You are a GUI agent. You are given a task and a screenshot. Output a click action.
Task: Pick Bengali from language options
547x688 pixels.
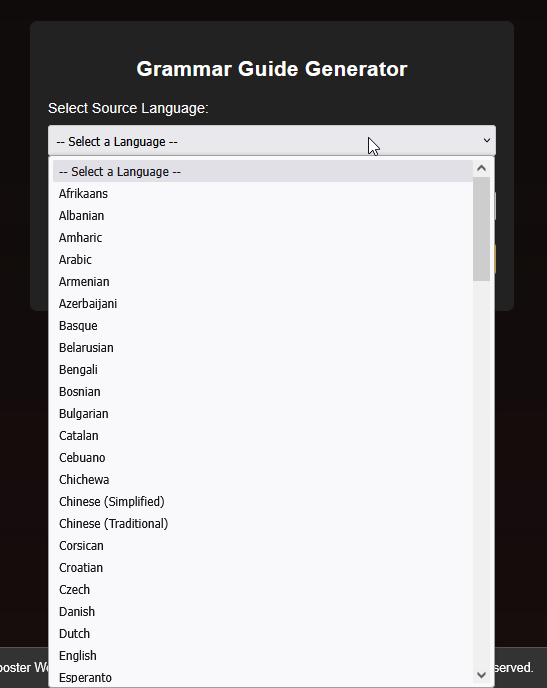pyautogui.click(x=263, y=369)
